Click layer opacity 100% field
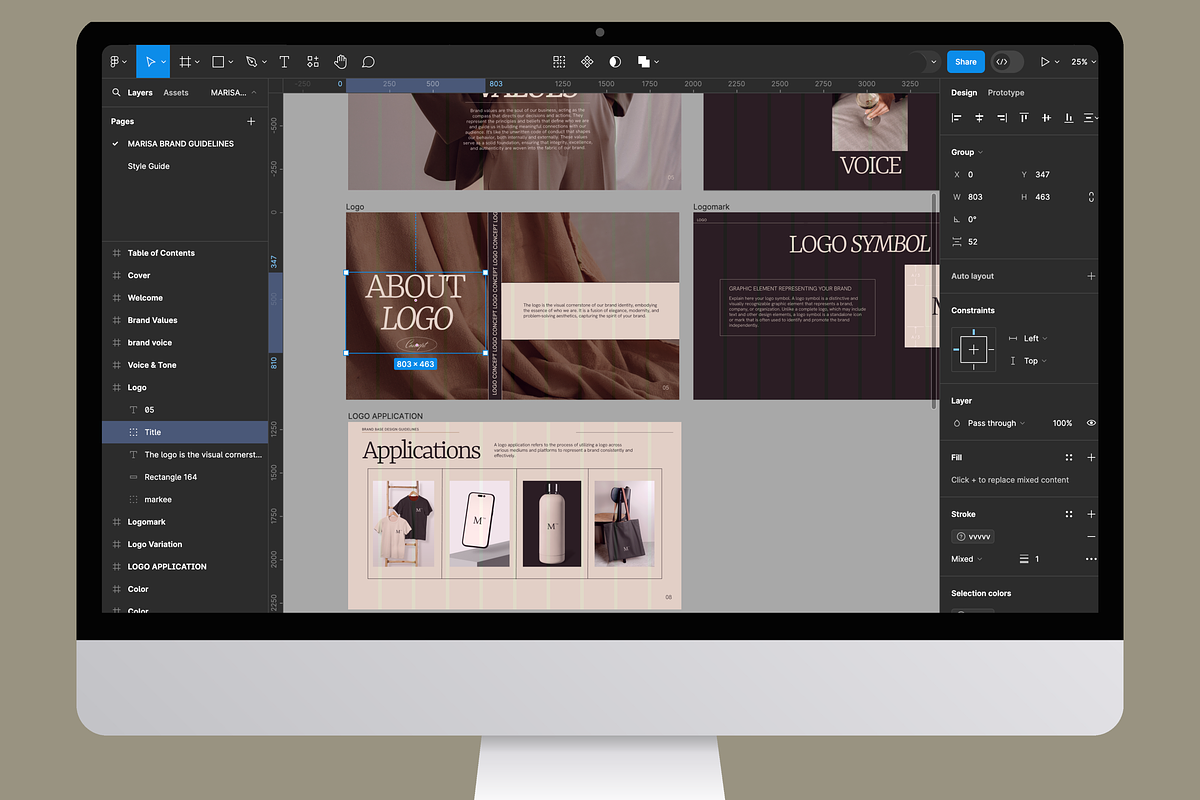 (1062, 423)
